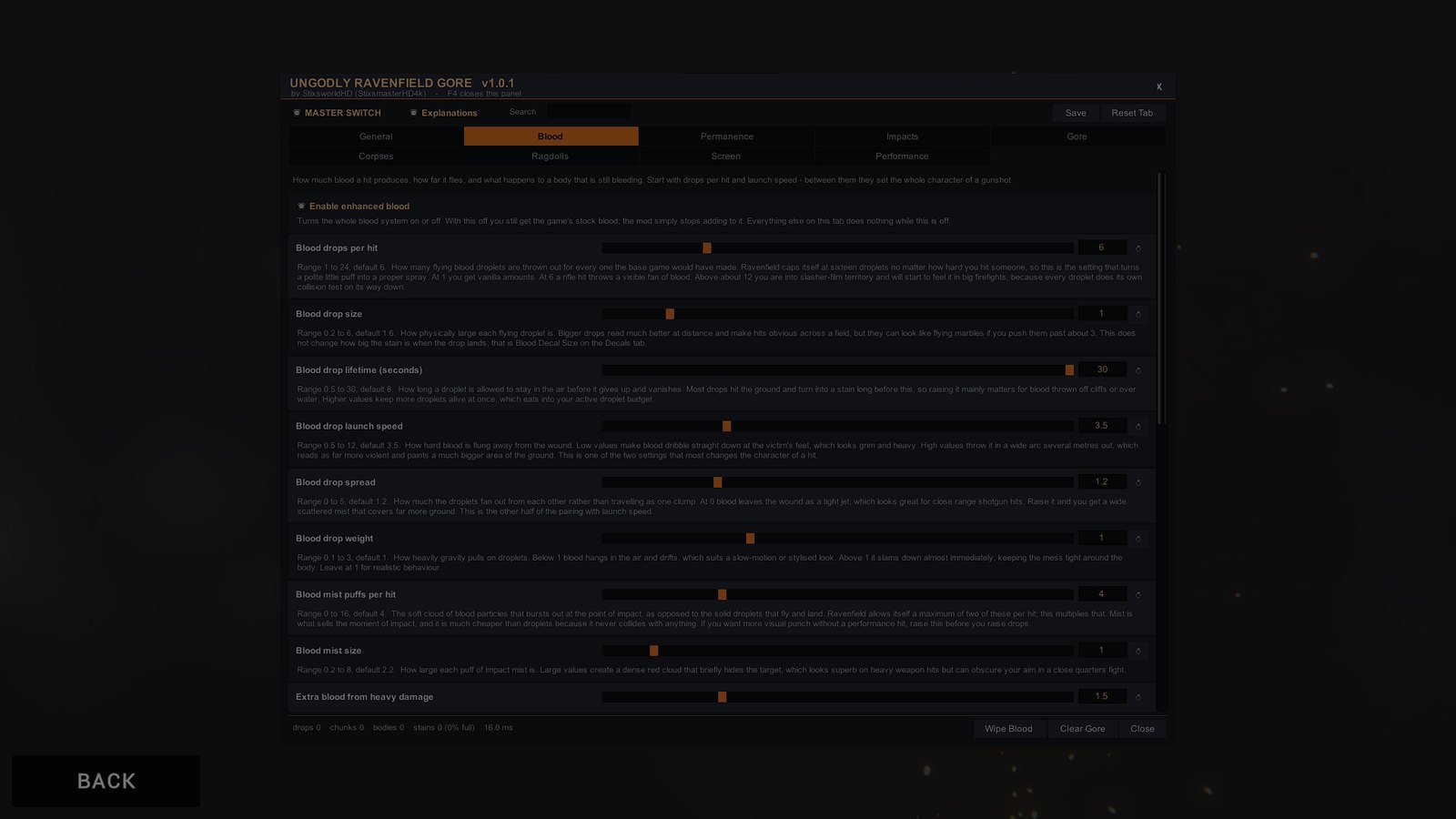The width and height of the screenshot is (1456, 819).
Task: Toggle Enable enhanced blood
Action: pyautogui.click(x=354, y=207)
